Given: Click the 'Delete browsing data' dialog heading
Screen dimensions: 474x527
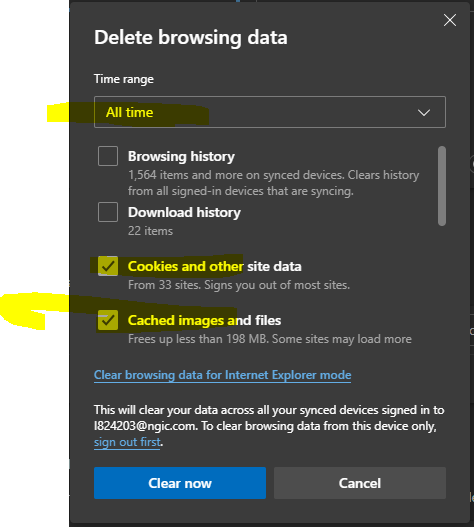Looking at the screenshot, I should (x=191, y=37).
